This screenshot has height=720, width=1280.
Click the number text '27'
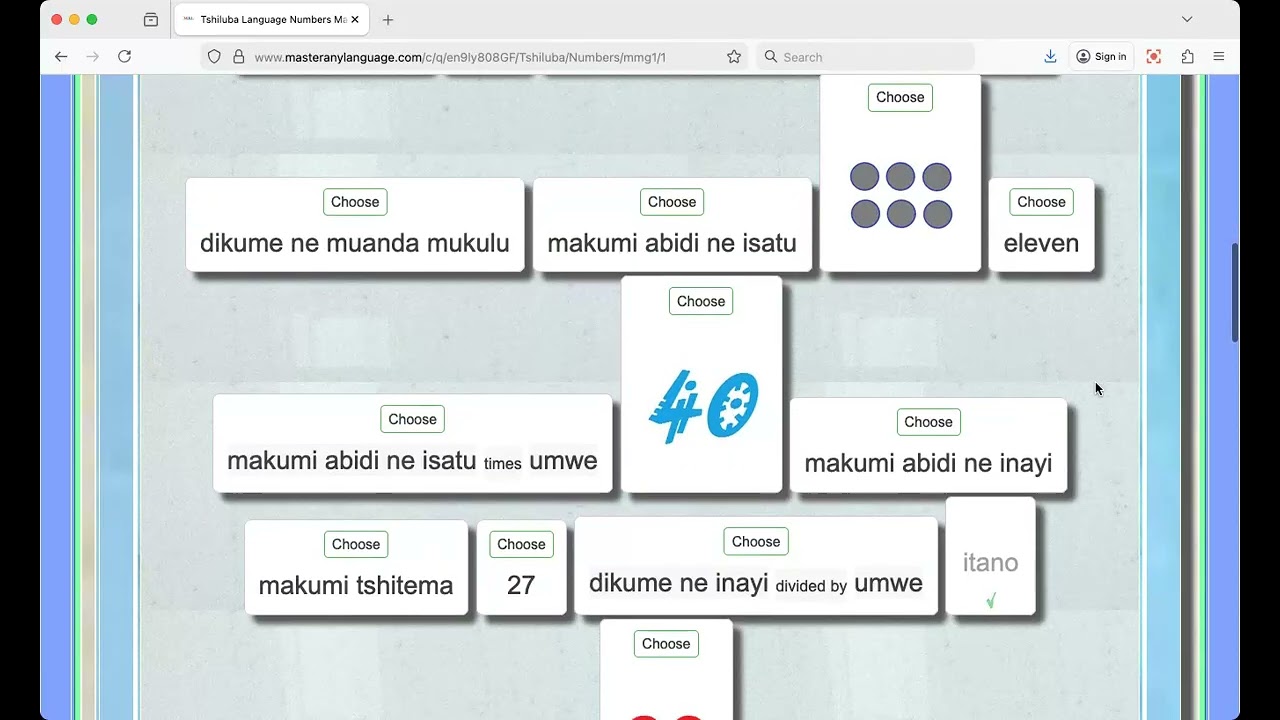point(521,585)
